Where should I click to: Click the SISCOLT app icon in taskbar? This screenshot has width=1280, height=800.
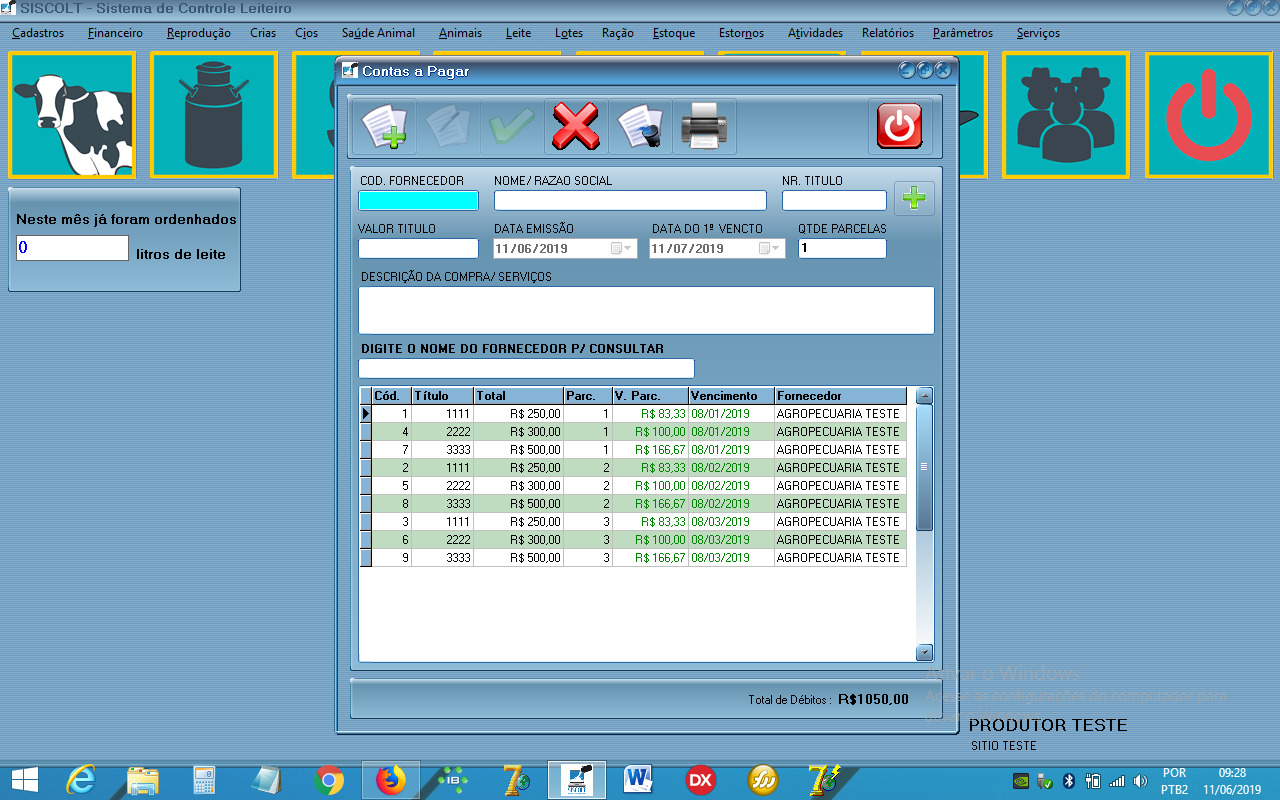(577, 780)
